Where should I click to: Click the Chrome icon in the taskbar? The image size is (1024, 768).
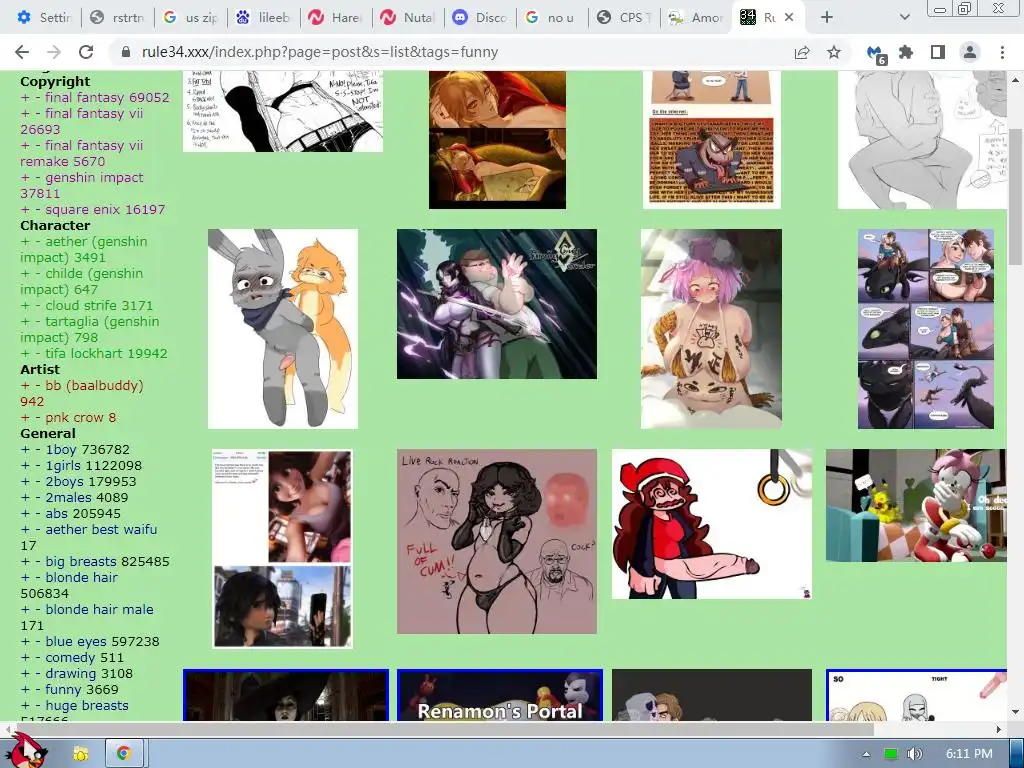pyautogui.click(x=123, y=754)
